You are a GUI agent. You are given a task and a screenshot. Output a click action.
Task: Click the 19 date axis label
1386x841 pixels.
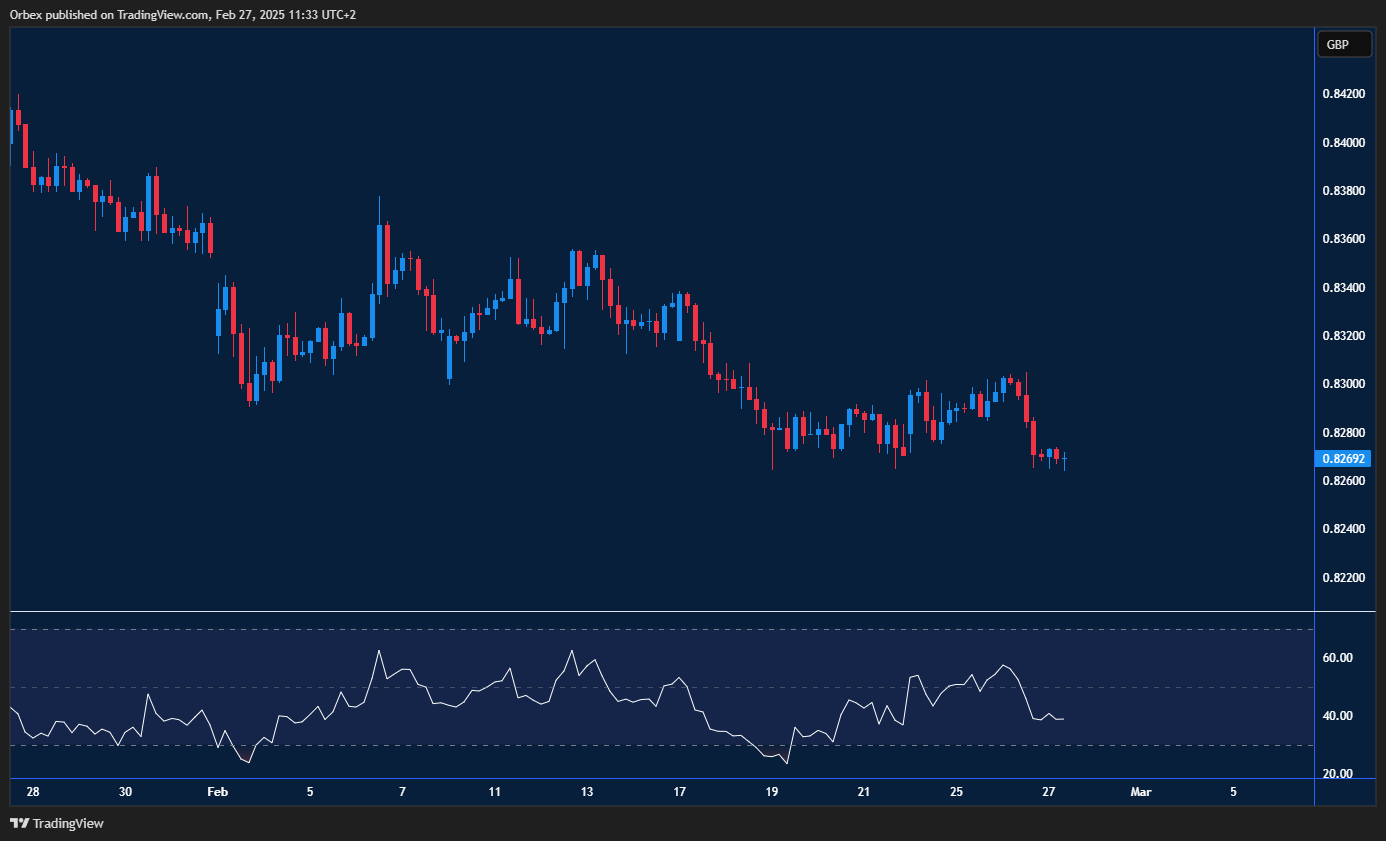(771, 791)
